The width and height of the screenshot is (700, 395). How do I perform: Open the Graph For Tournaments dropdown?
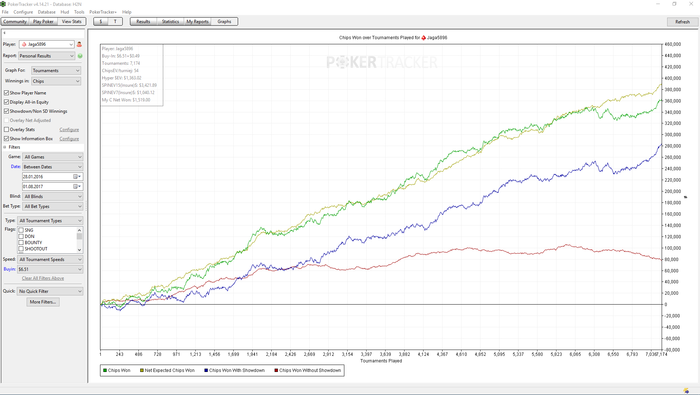56,71
